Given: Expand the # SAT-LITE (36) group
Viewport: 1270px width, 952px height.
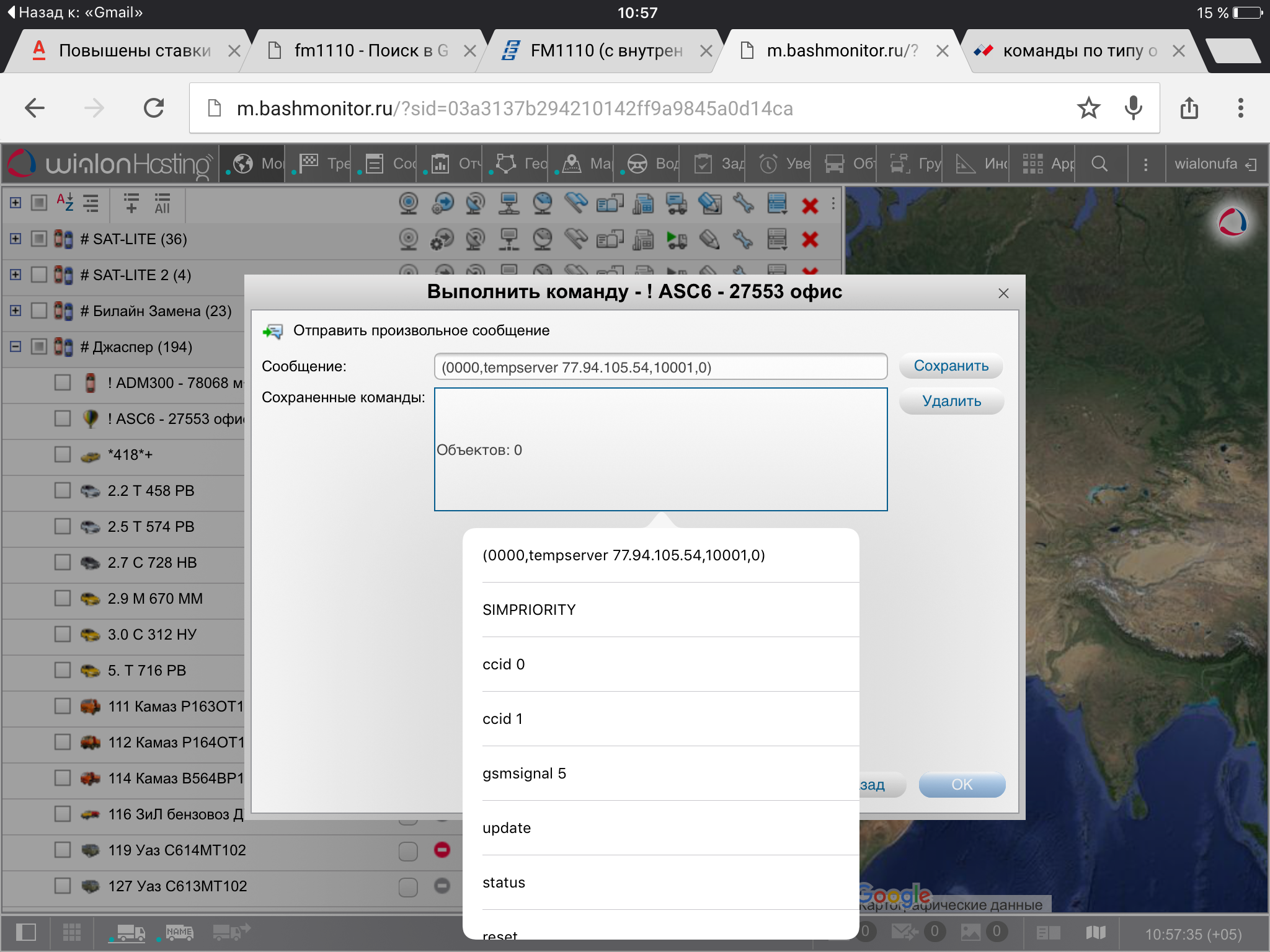Looking at the screenshot, I should (16, 239).
